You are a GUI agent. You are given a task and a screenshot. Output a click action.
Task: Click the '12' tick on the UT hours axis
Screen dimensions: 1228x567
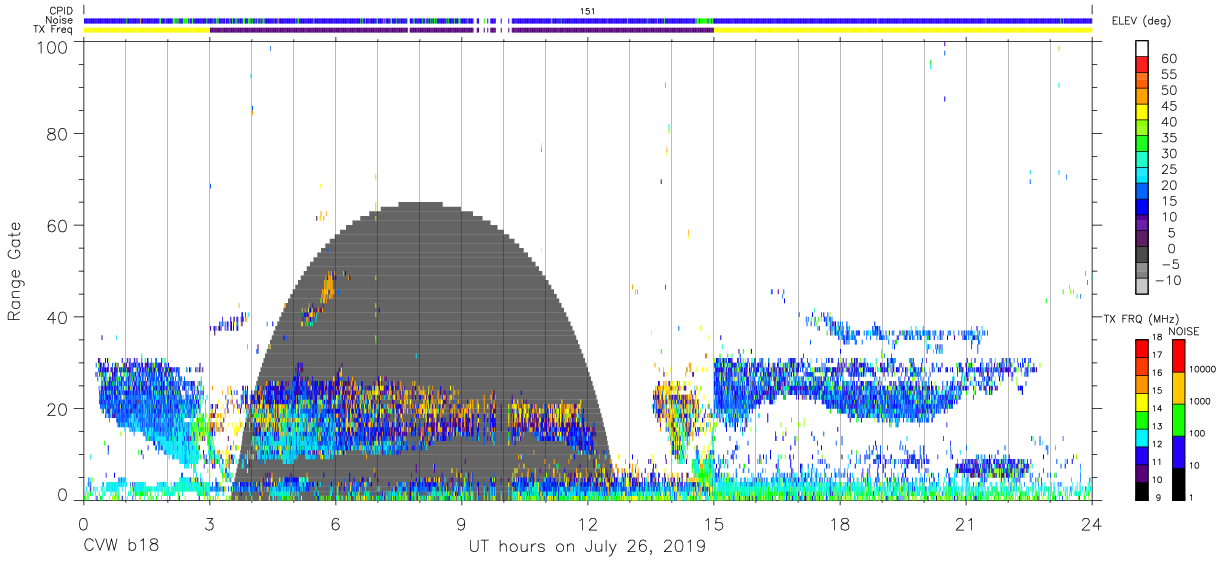[x=587, y=523]
